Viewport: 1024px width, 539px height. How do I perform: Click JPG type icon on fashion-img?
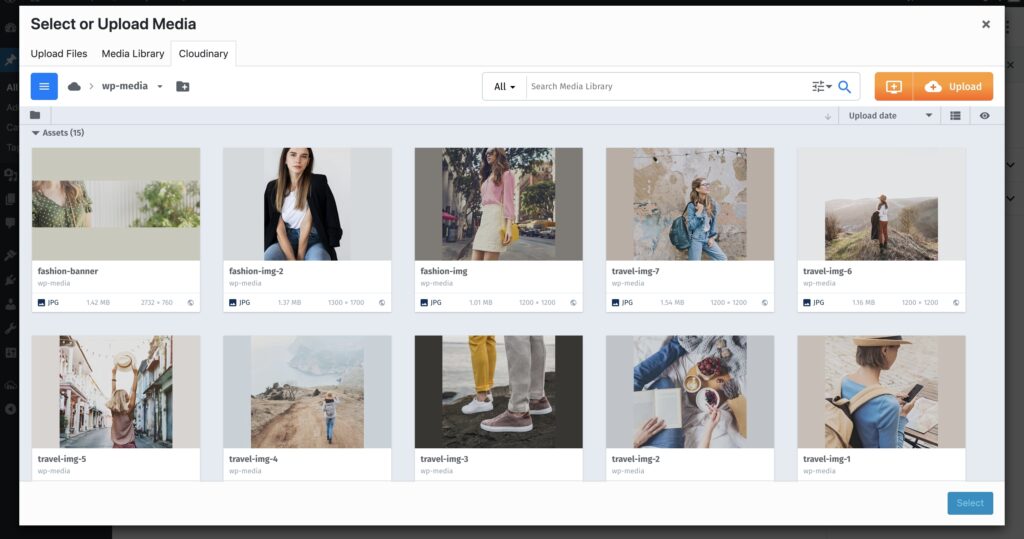424,302
